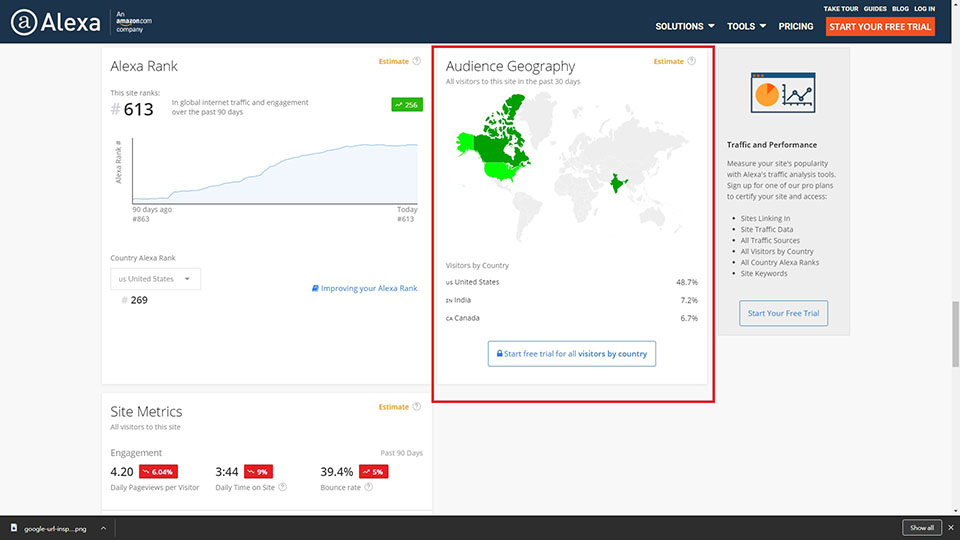Expand the Solutions menu
Viewport: 960px width, 540px height.
[684, 26]
